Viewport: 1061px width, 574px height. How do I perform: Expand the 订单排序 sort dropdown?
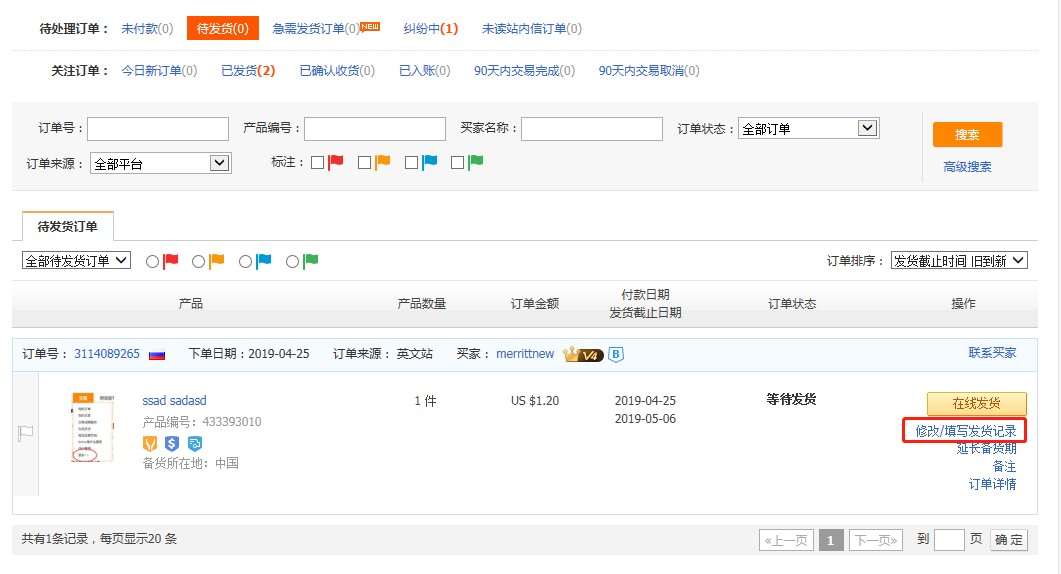pos(958,261)
